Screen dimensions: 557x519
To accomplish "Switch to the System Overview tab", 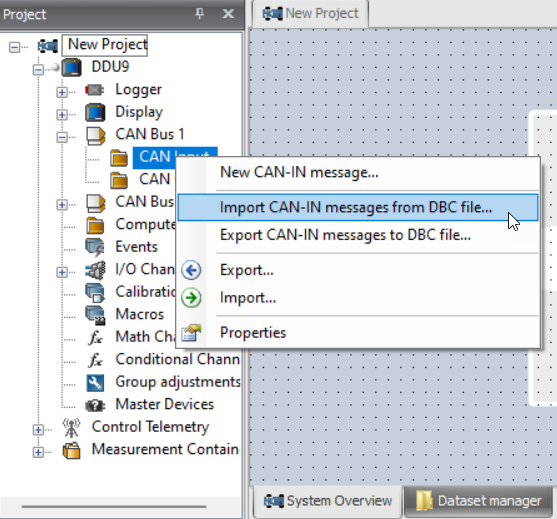I will [328, 501].
